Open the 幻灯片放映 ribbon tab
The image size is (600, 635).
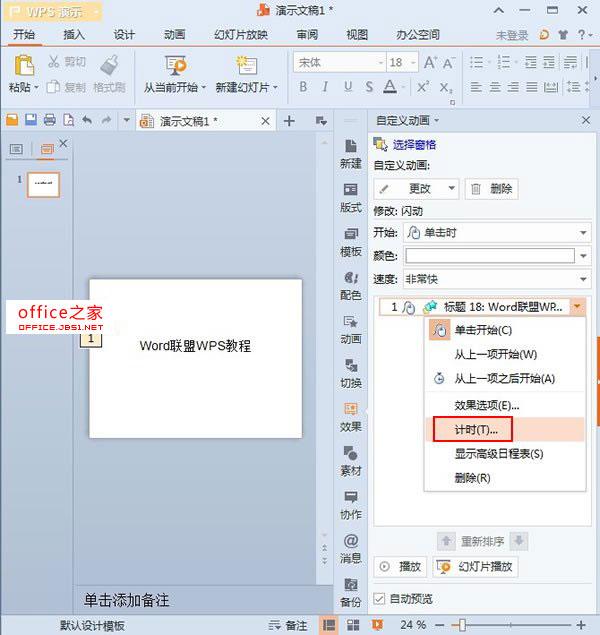241,34
